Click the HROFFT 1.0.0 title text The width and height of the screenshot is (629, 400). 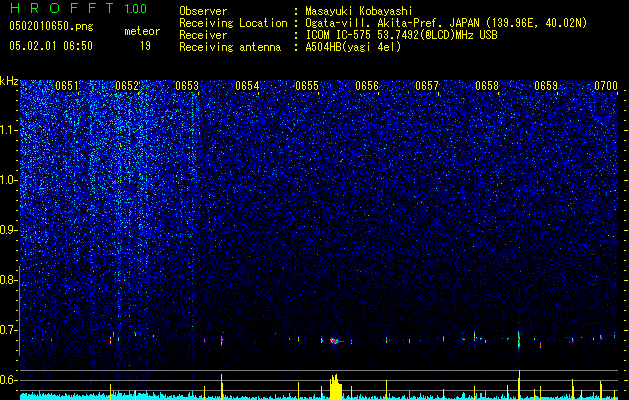(x=78, y=8)
